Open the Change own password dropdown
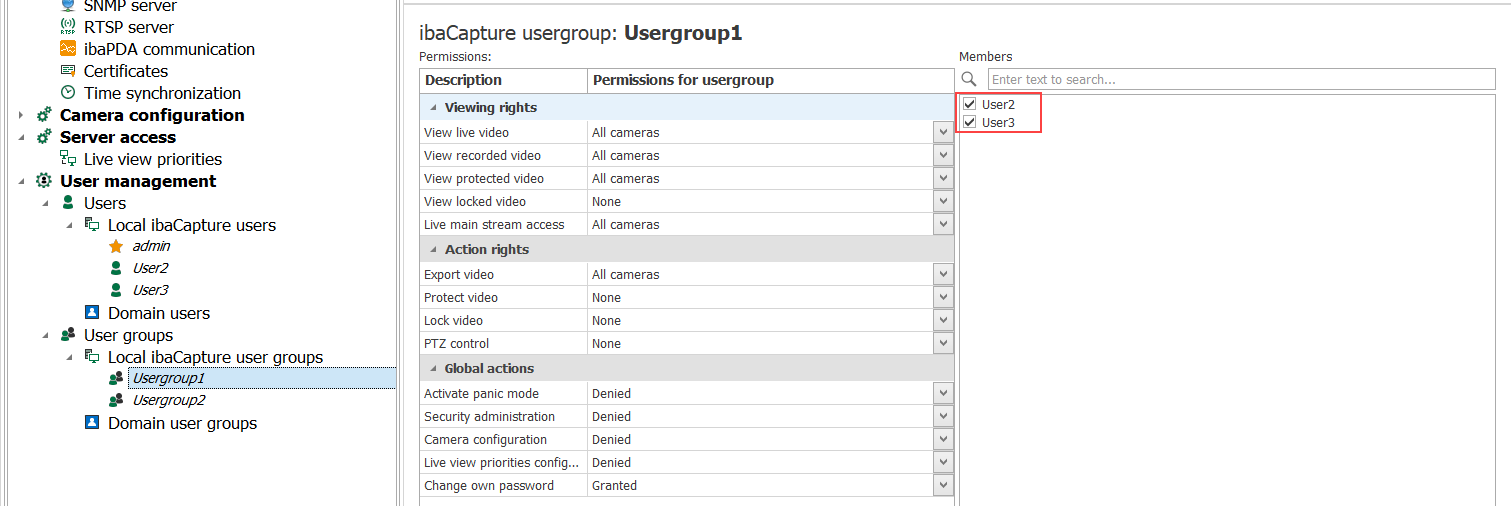Image resolution: width=1511 pixels, height=506 pixels. [943, 485]
